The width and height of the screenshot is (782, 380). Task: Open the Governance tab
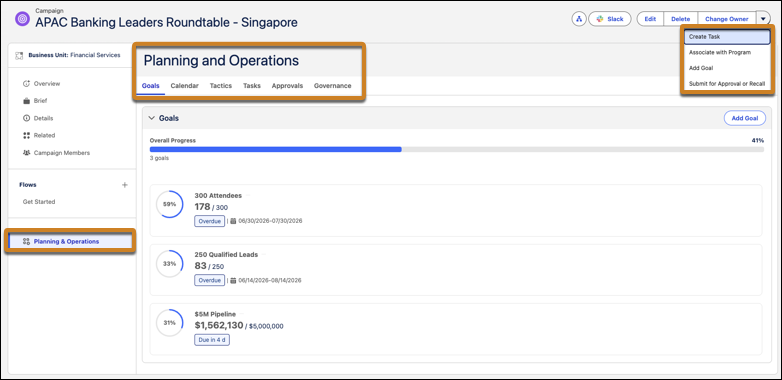coord(333,86)
